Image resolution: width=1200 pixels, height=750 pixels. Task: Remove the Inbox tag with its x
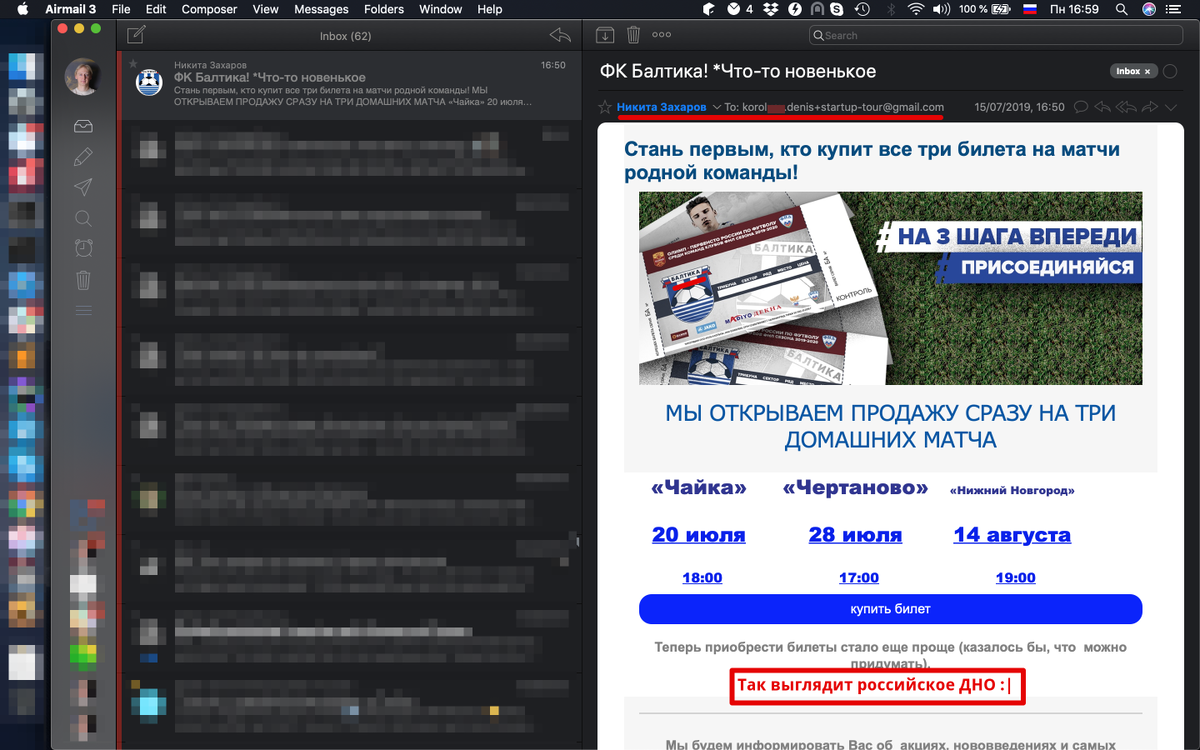(1148, 72)
